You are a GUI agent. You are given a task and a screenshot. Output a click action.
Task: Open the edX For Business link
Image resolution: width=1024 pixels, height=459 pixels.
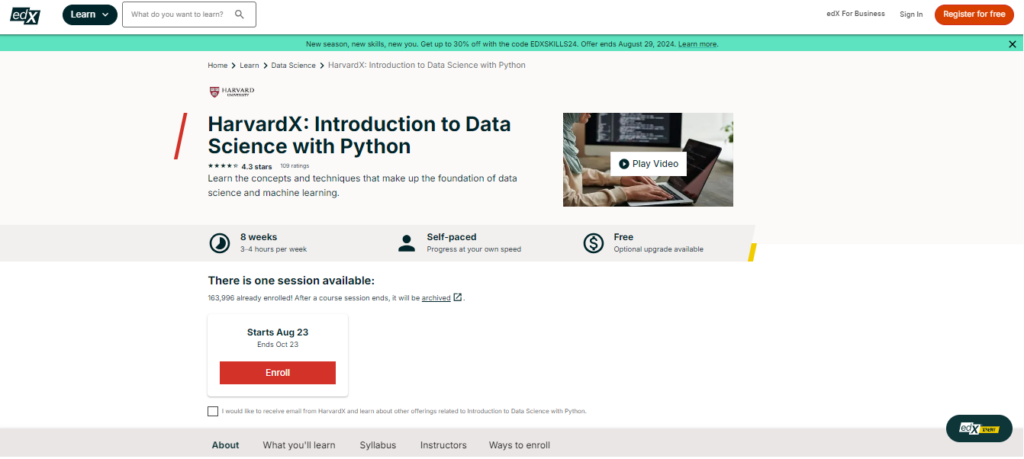tap(856, 14)
